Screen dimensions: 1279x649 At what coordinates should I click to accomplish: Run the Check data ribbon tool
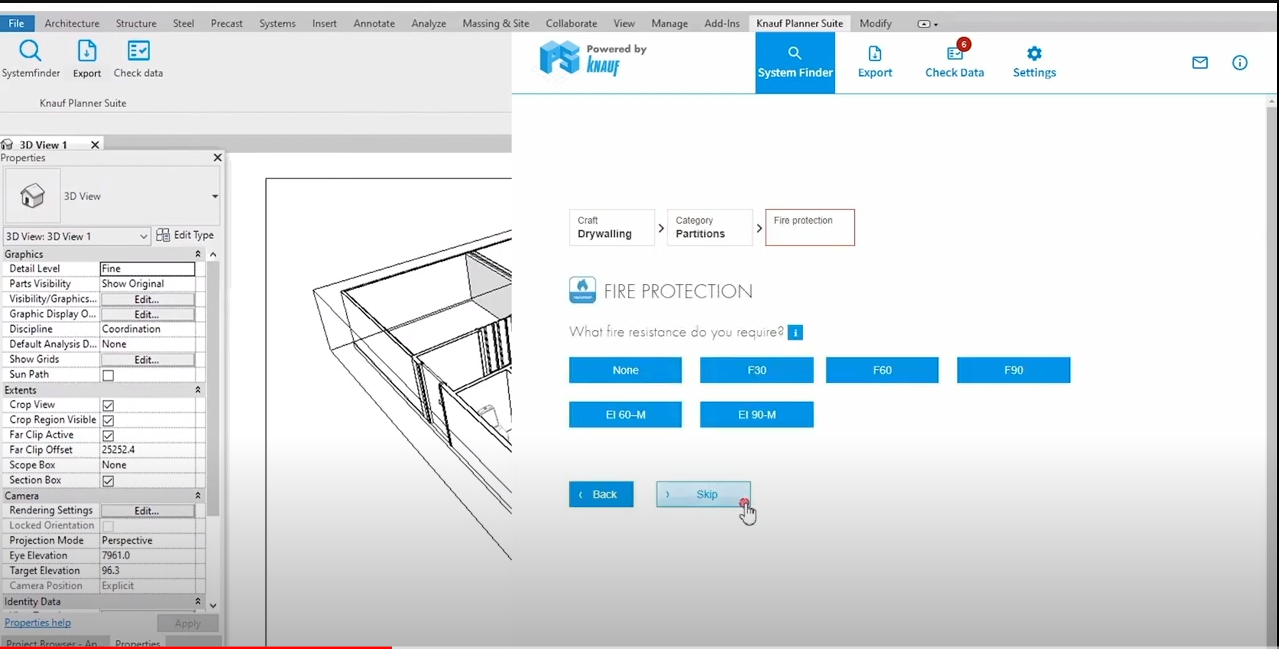point(138,59)
